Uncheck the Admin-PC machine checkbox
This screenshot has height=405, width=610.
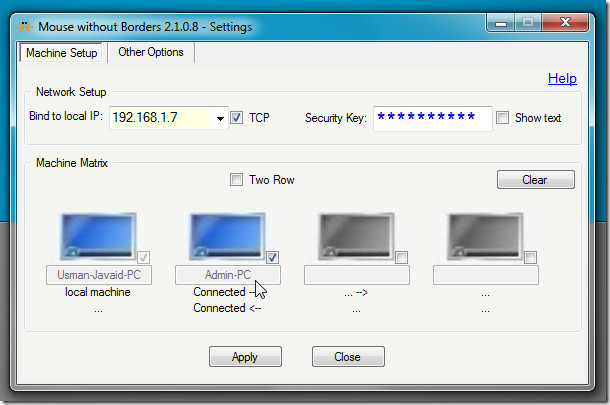pyautogui.click(x=272, y=257)
